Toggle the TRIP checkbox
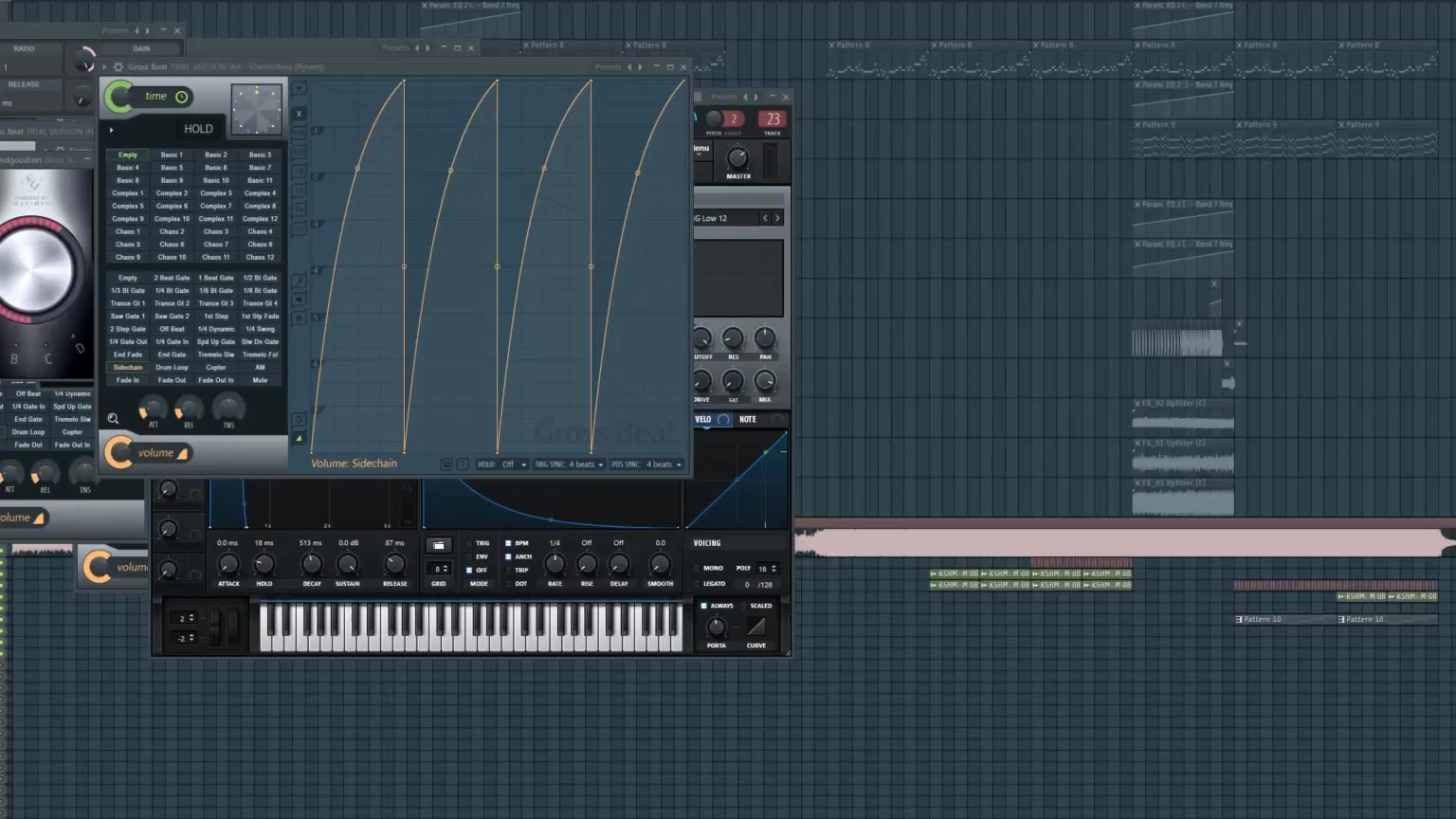Image resolution: width=1456 pixels, height=819 pixels. coord(509,570)
